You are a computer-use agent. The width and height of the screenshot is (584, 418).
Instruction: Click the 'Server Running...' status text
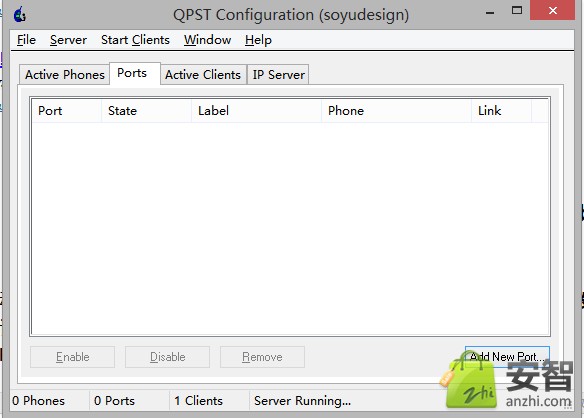(302, 401)
